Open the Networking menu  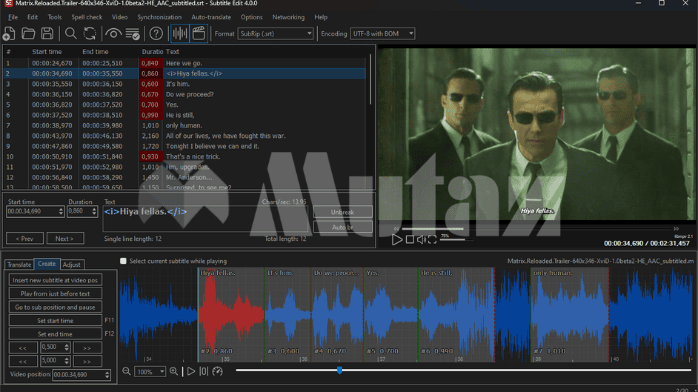(x=288, y=17)
